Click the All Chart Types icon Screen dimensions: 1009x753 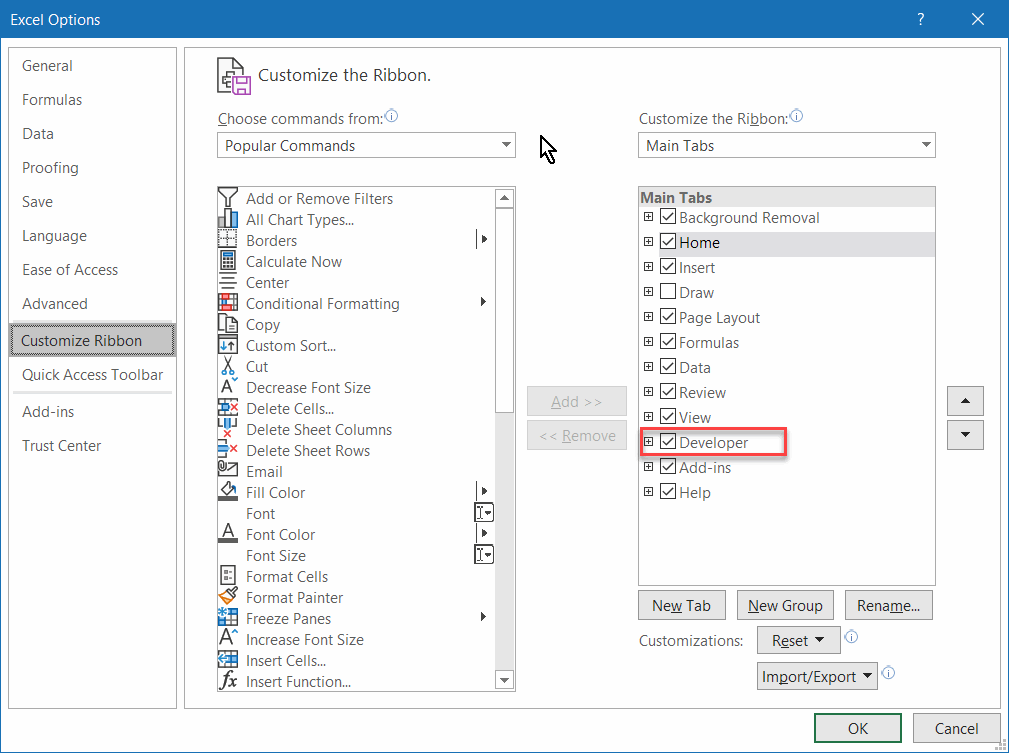[x=228, y=219]
